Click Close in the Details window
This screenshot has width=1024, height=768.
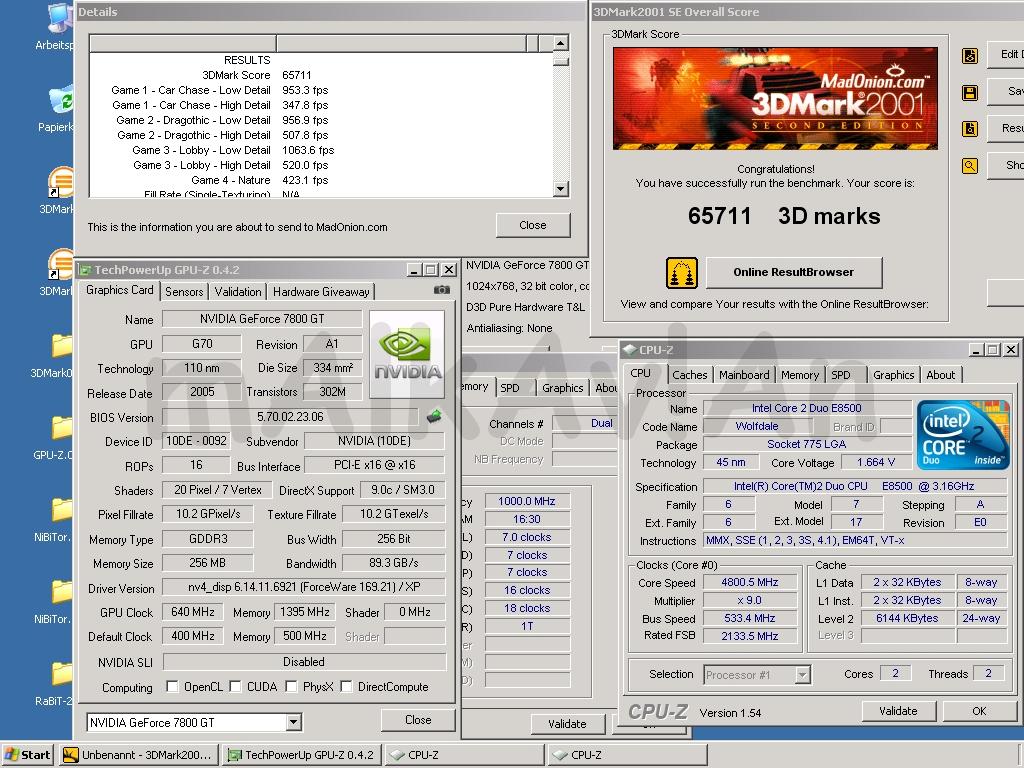pos(533,225)
